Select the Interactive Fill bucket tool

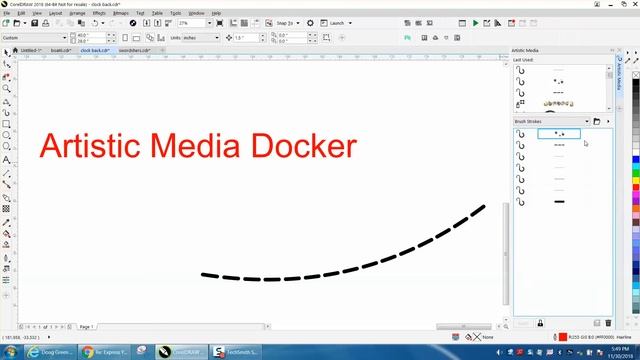click(7, 234)
